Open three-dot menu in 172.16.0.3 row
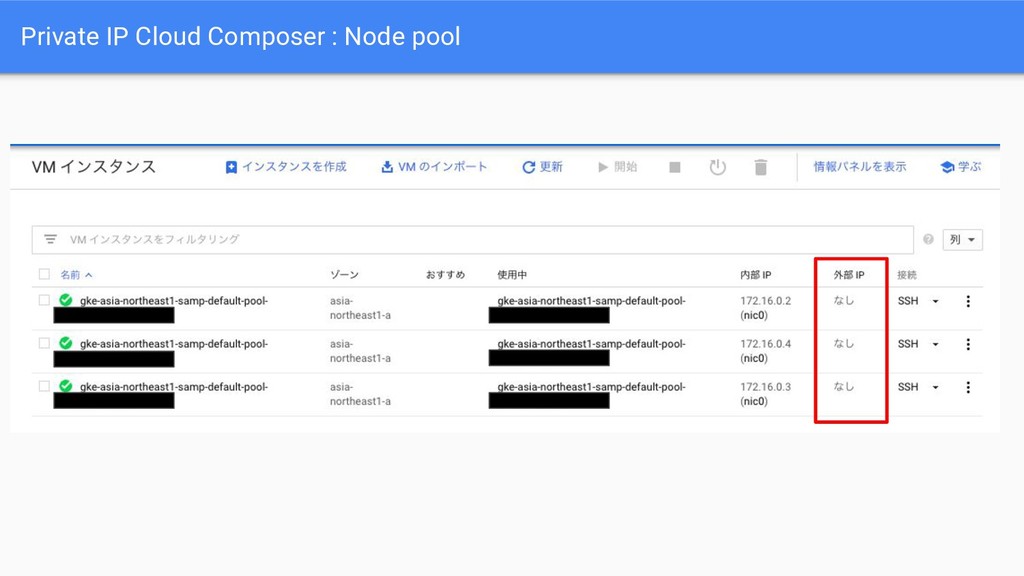 [x=968, y=387]
